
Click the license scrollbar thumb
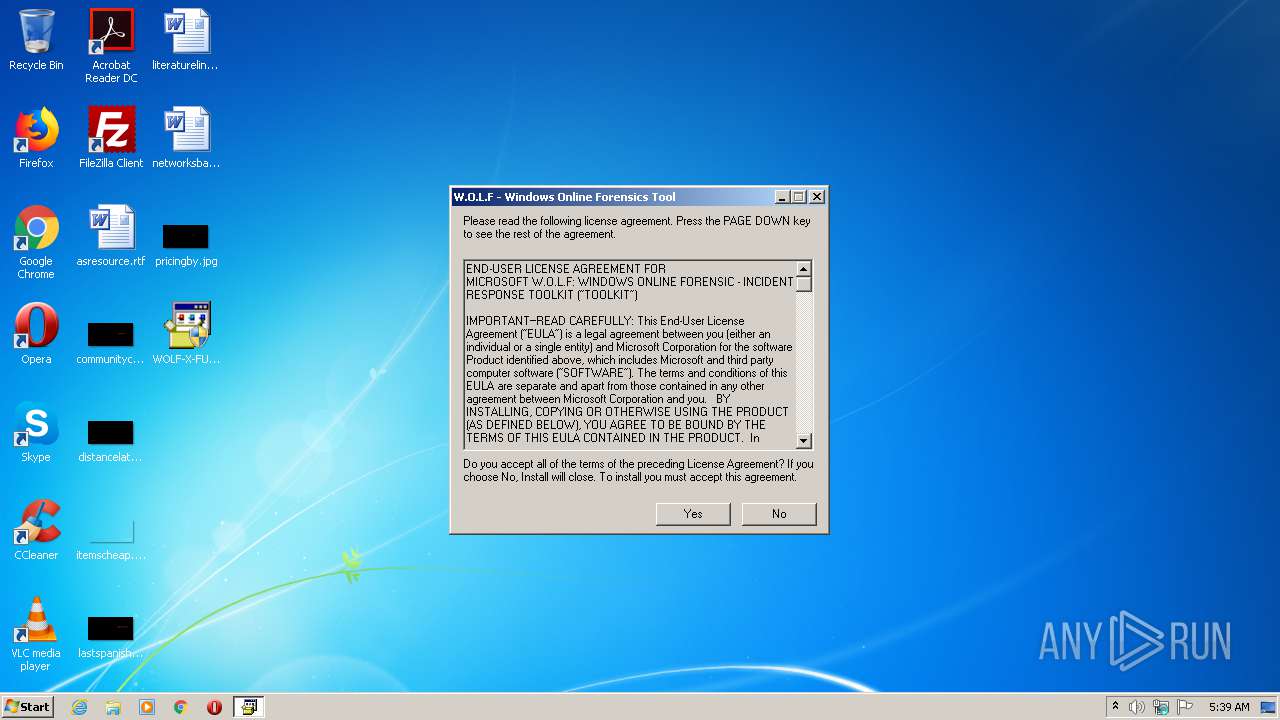point(803,284)
